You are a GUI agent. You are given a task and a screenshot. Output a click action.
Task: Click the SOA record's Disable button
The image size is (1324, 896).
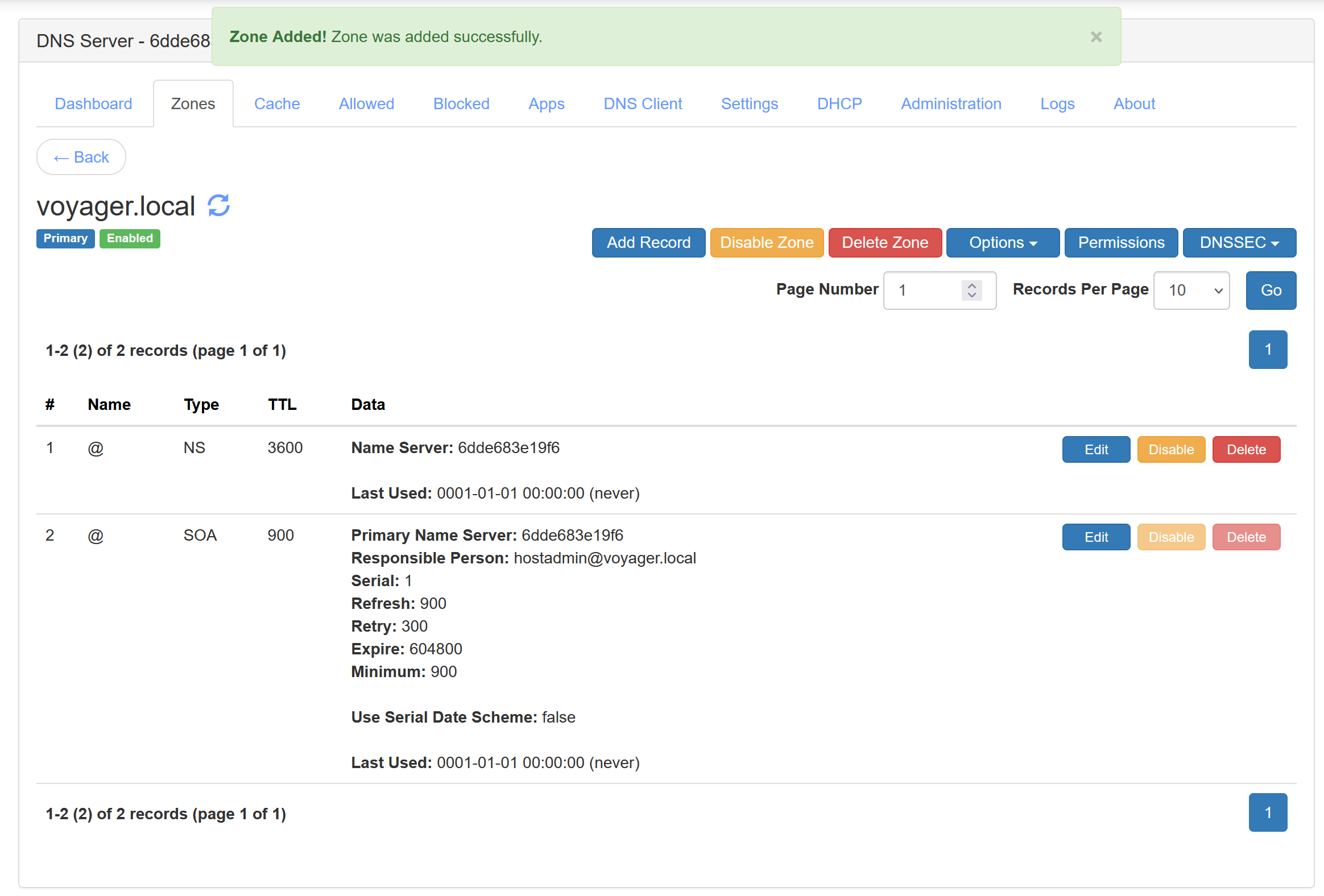tap(1171, 537)
